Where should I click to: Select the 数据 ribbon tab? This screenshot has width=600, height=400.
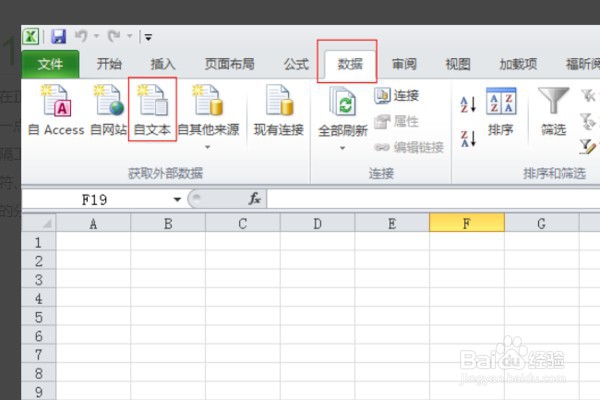350,64
